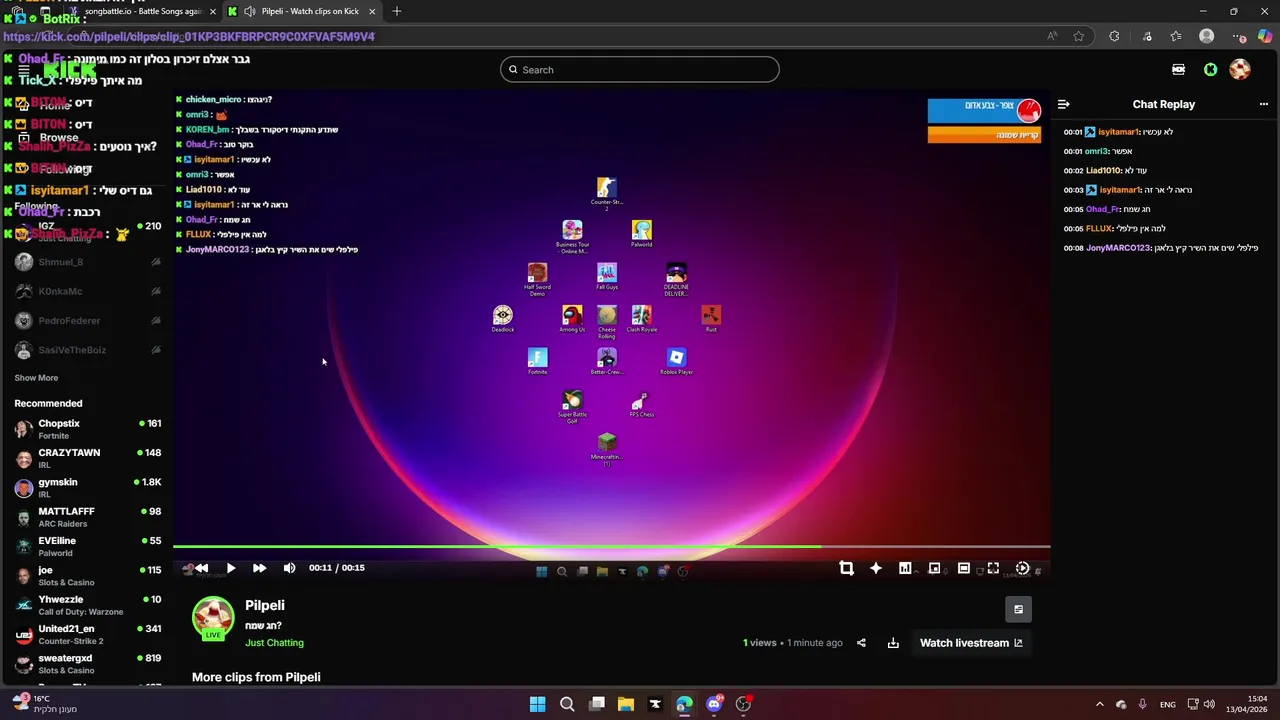Open offline channel K0nkaMc
1280x720 pixels.
pos(87,291)
